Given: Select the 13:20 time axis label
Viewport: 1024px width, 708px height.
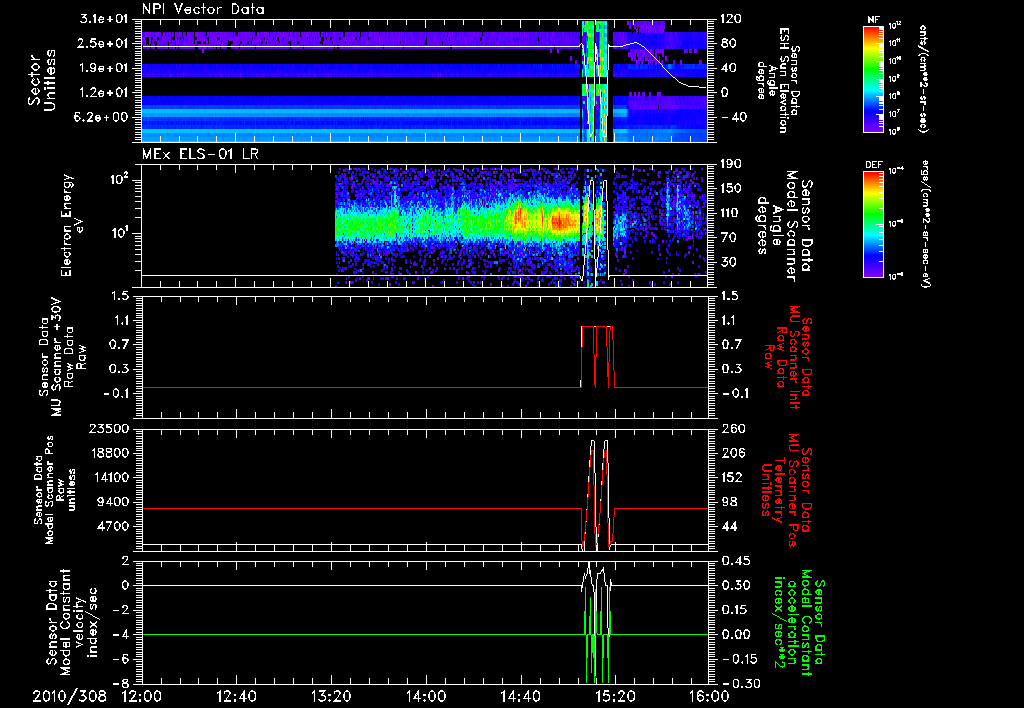Looking at the screenshot, I should [x=331, y=695].
